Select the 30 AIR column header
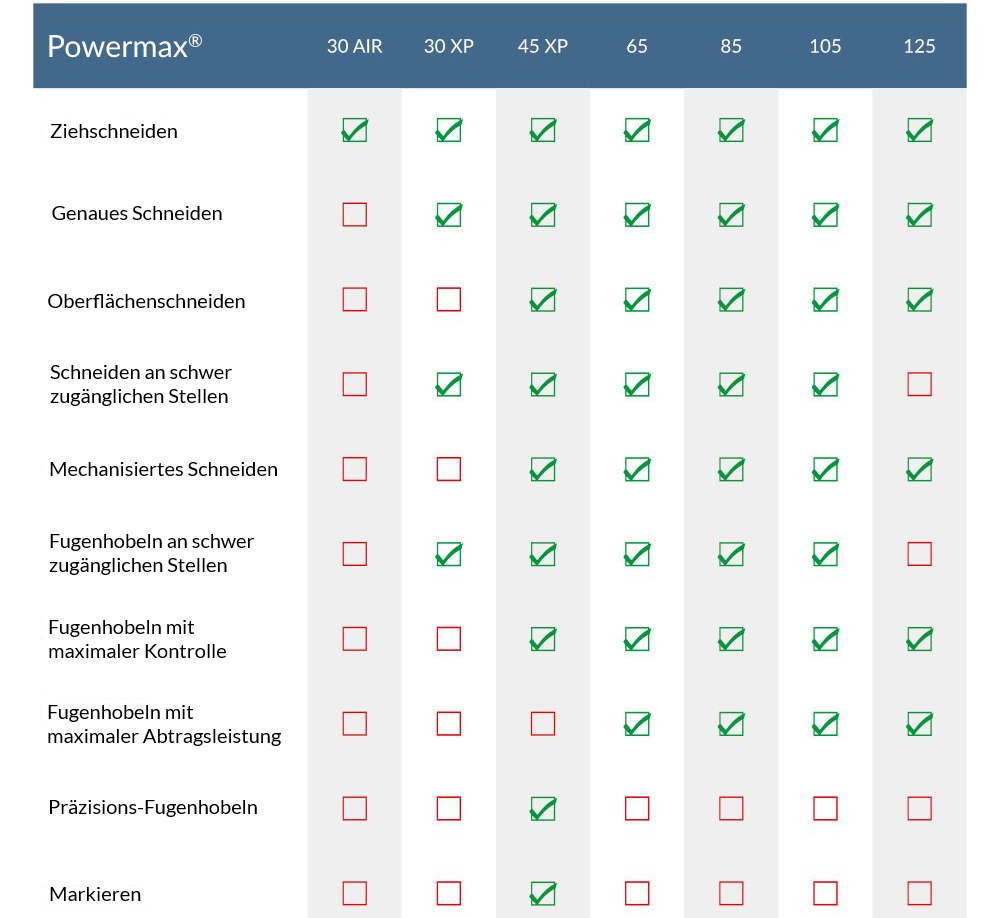The width and height of the screenshot is (1000, 918). 354,46
